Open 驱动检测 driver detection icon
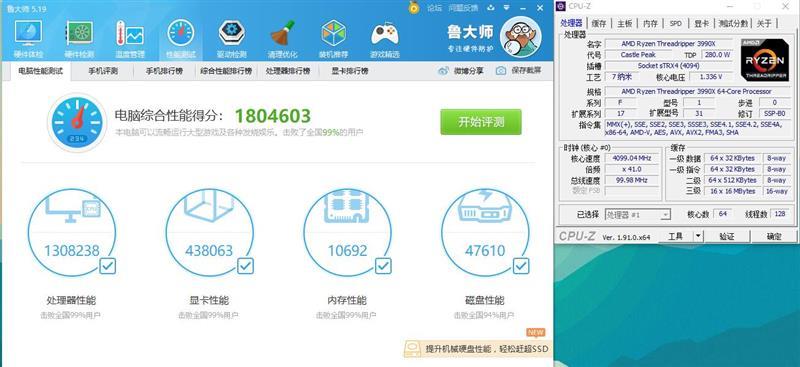Image resolution: width=800 pixels, height=367 pixels. coord(232,34)
